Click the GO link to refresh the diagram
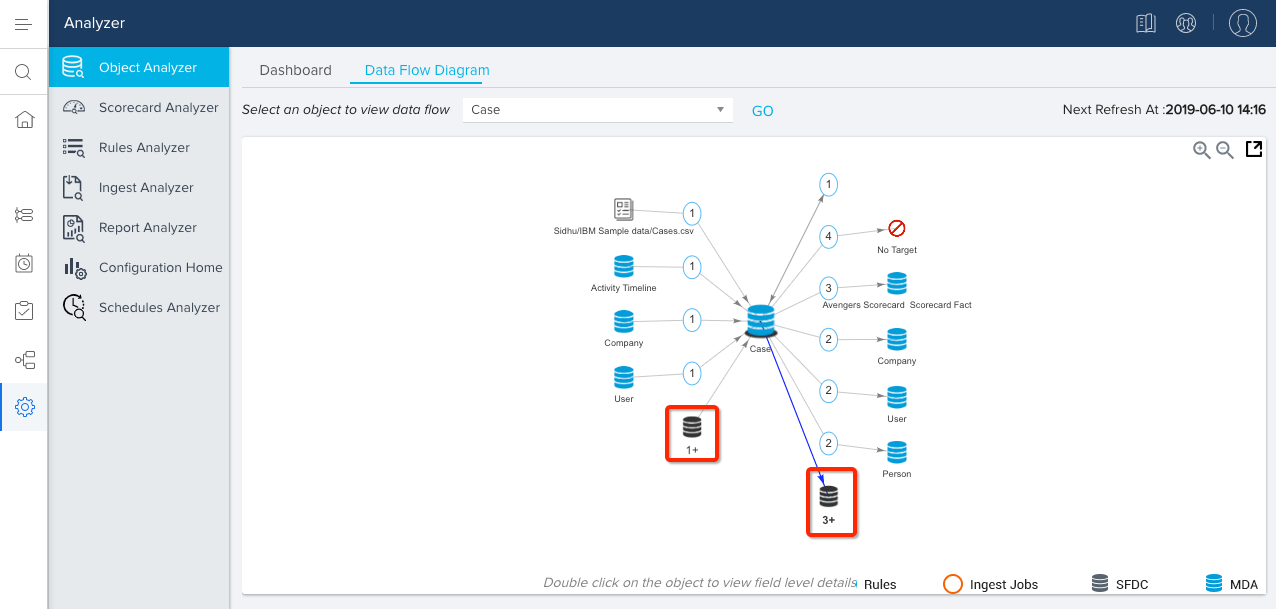The height and width of the screenshot is (609, 1276). 762,111
